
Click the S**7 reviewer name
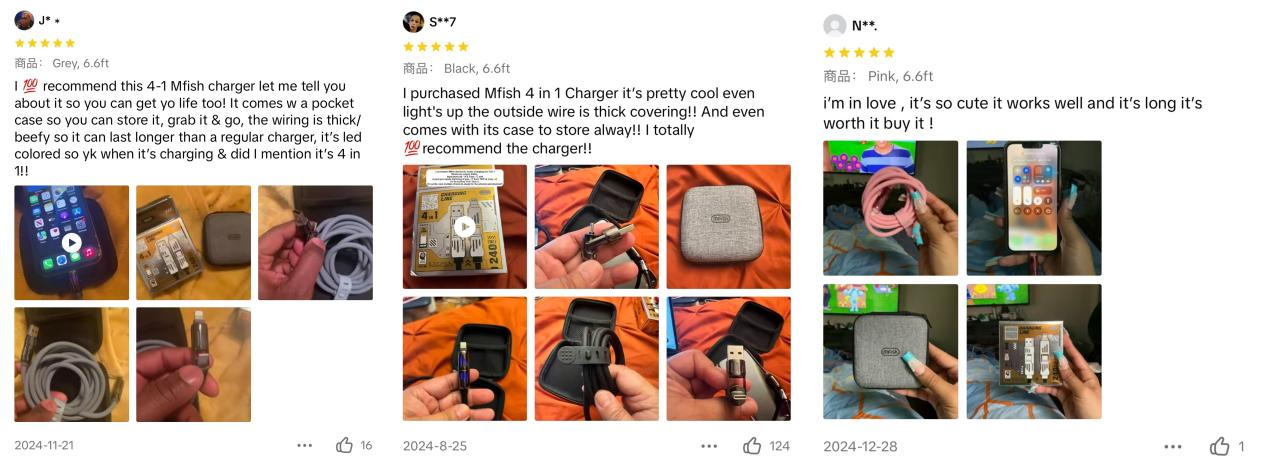[443, 22]
